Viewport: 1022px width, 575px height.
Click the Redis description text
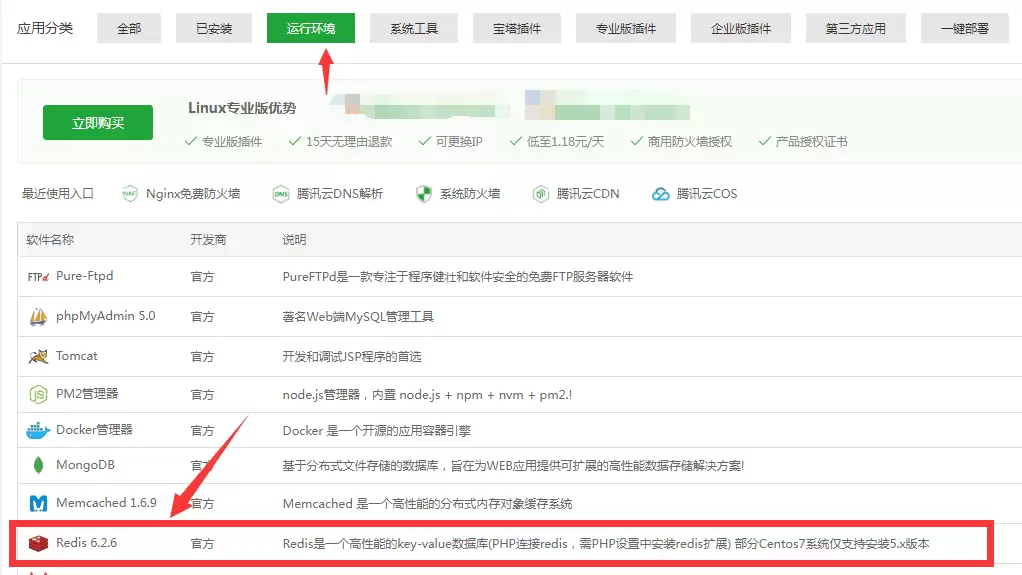(606, 543)
